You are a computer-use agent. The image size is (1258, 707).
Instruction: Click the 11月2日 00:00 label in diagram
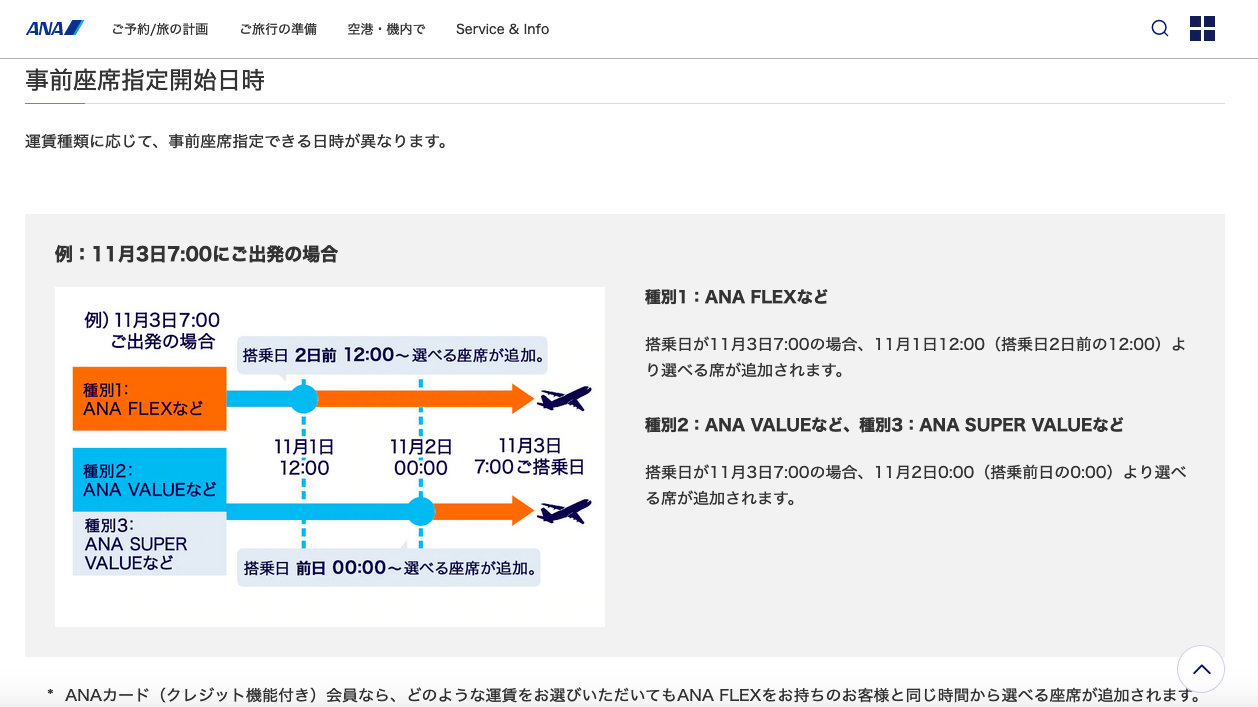(421, 457)
